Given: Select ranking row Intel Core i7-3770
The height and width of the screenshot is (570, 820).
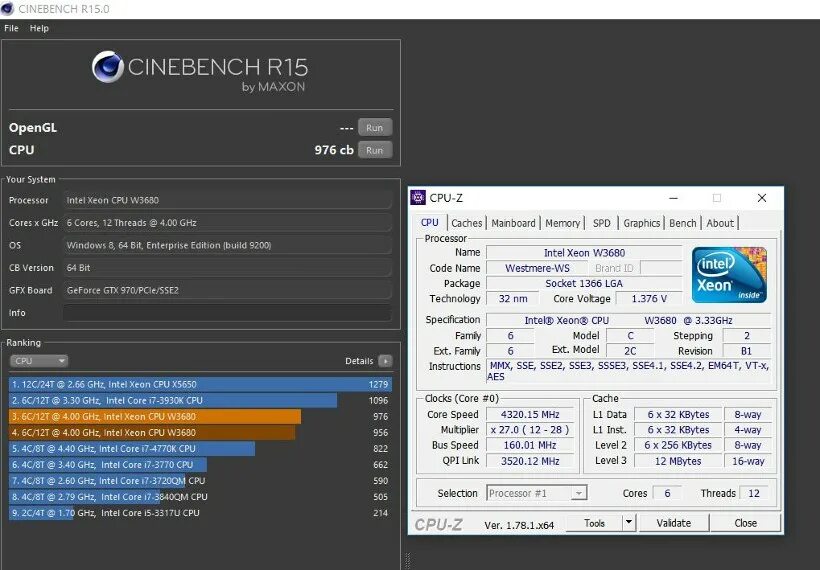Looking at the screenshot, I should coord(200,465).
